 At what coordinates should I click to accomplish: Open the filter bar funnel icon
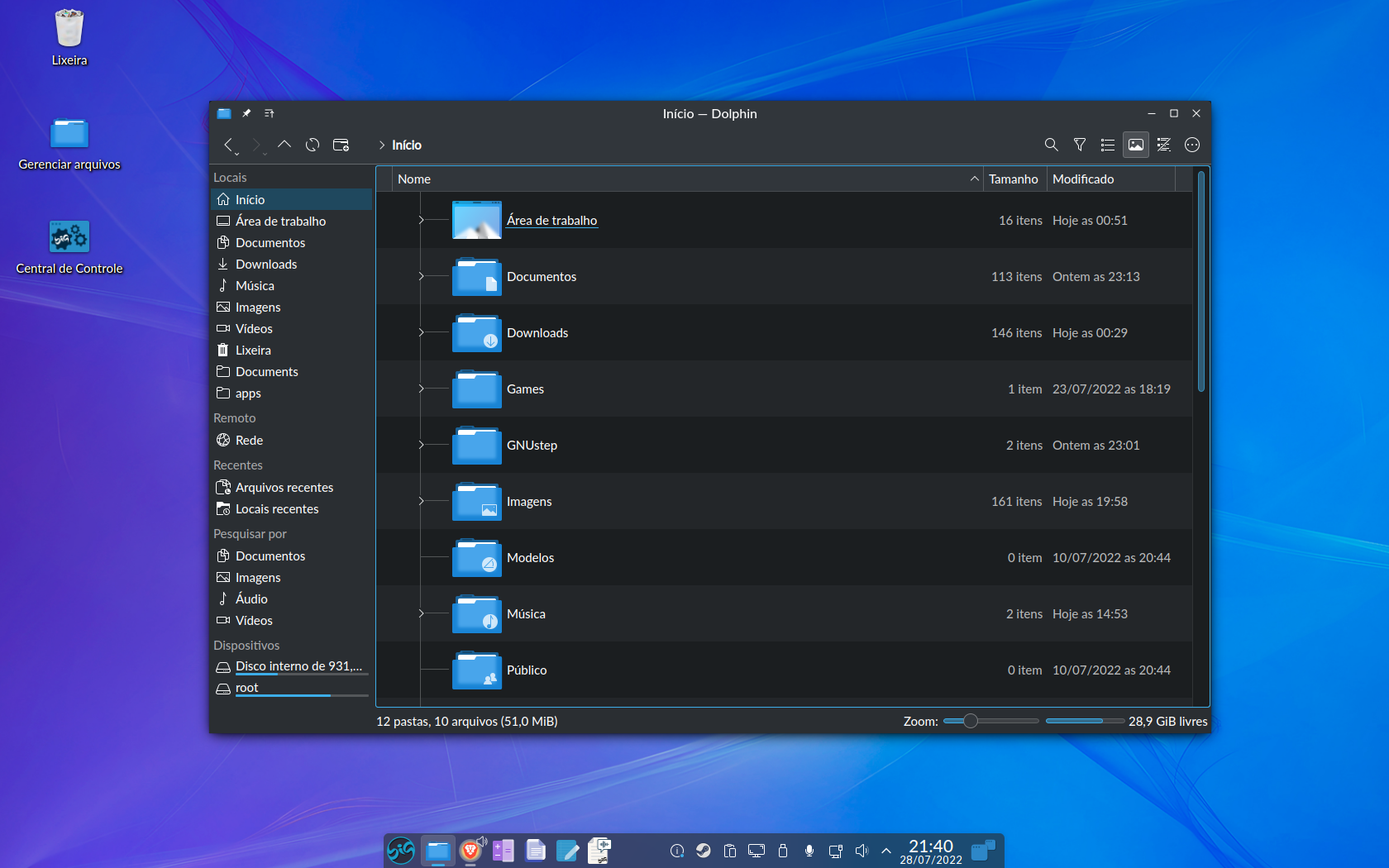pyautogui.click(x=1080, y=145)
